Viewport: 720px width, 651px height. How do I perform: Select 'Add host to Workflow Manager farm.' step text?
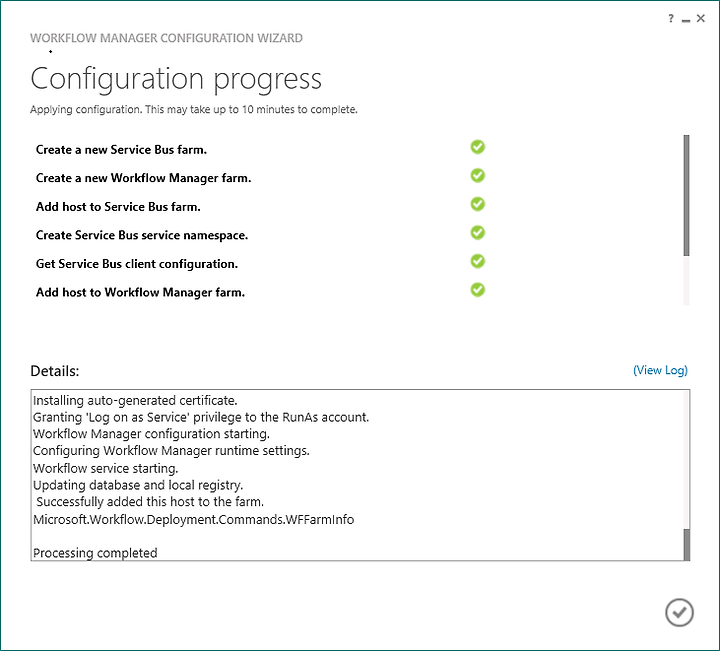141,292
